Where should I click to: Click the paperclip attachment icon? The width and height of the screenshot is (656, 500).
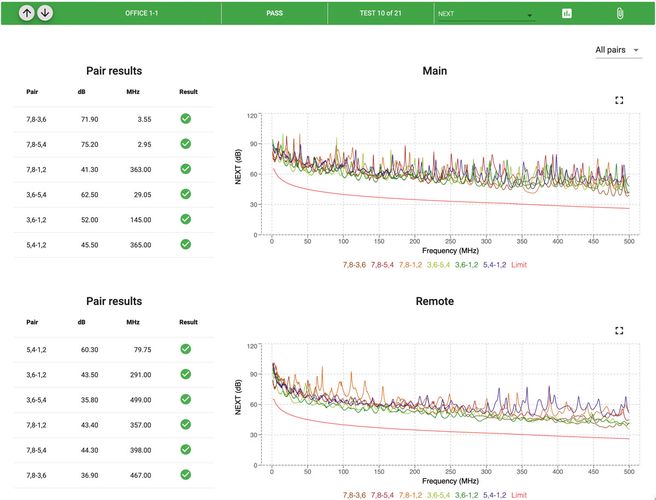619,14
